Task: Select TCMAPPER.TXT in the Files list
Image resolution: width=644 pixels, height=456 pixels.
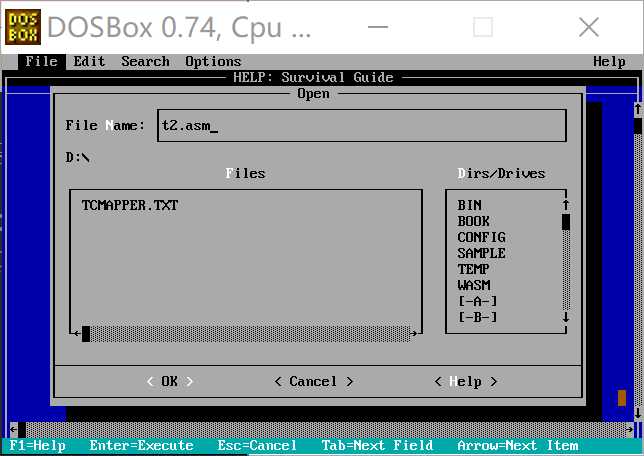Action: 130,205
